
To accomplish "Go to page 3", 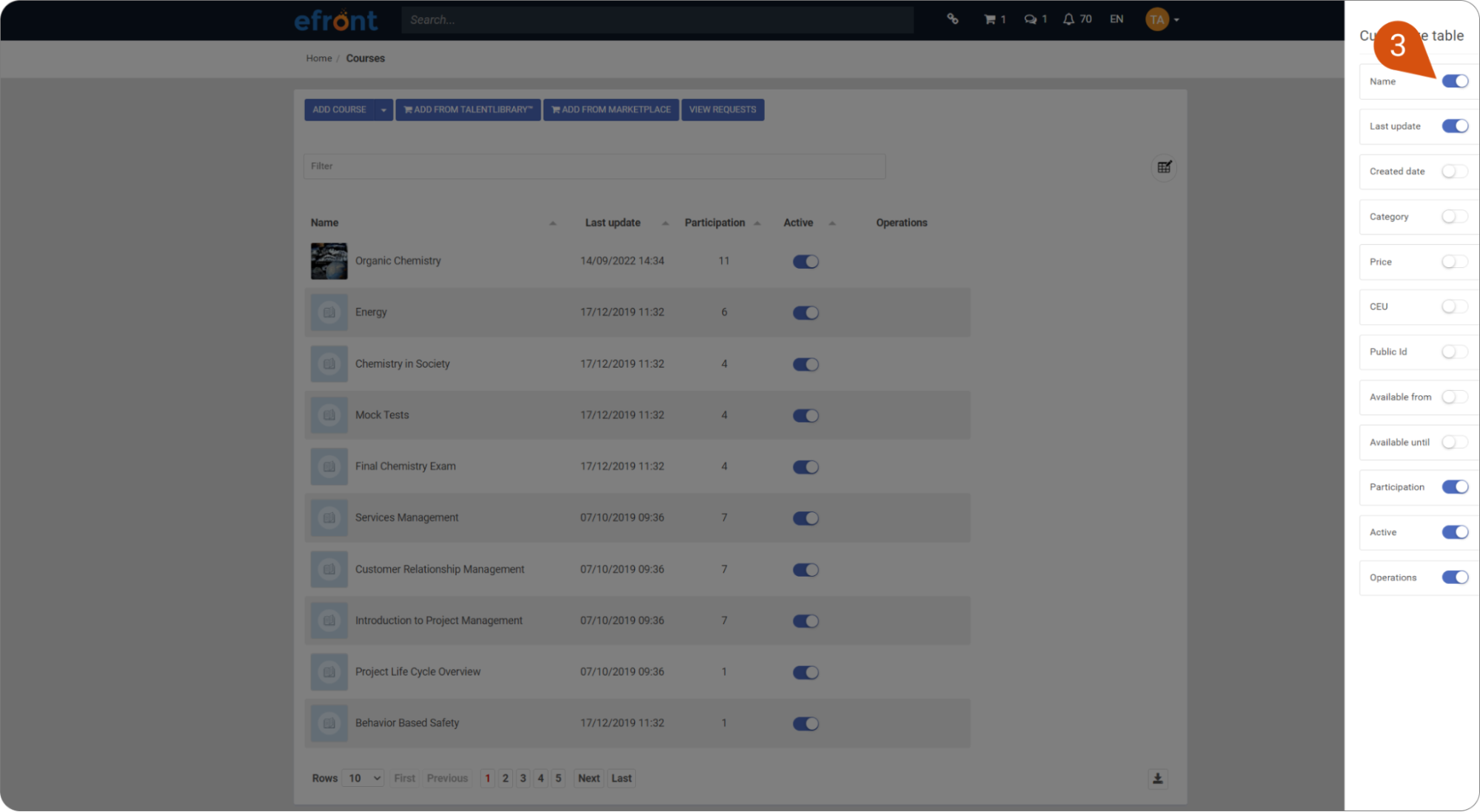I will pos(523,778).
